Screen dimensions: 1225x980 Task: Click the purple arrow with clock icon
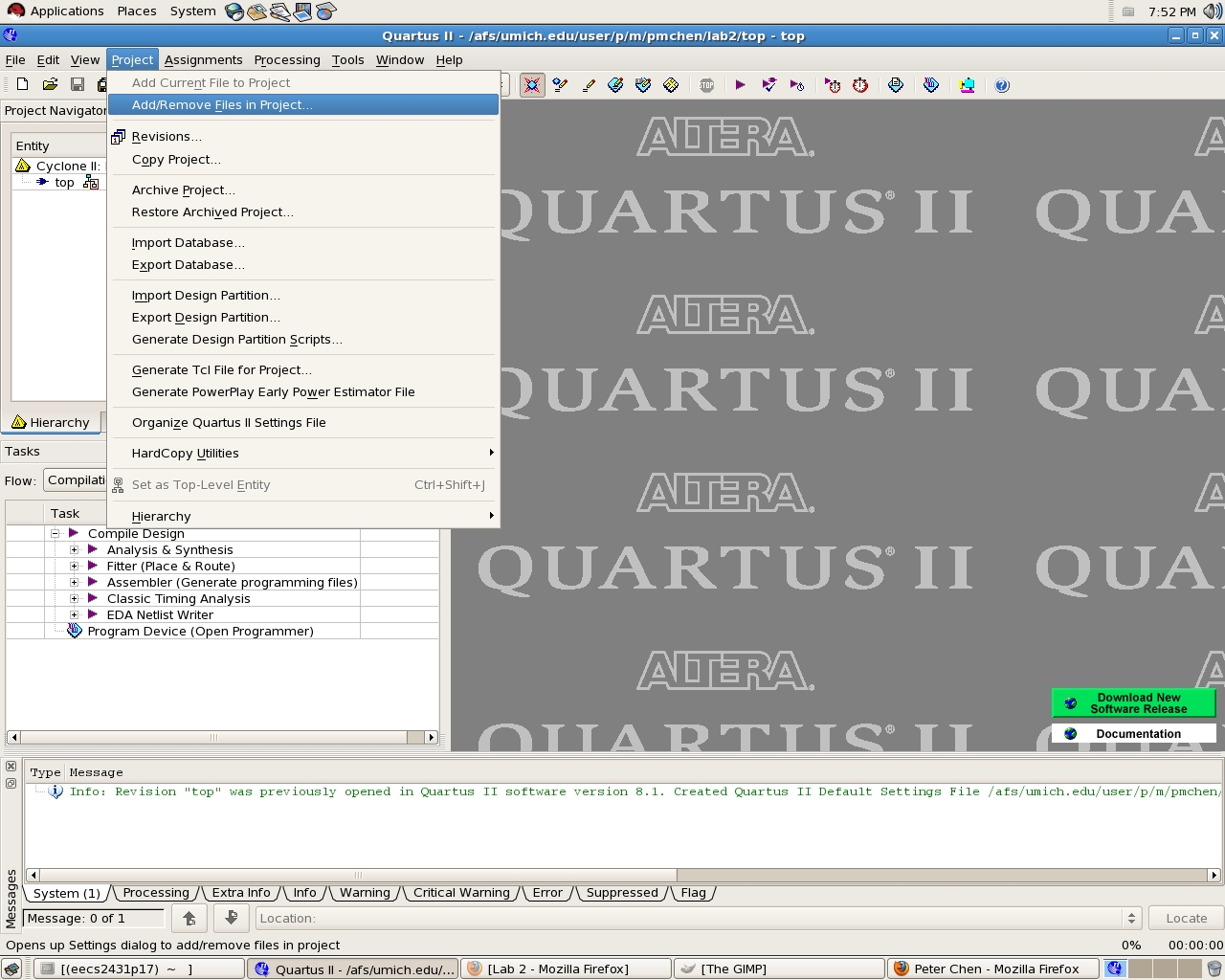797,85
